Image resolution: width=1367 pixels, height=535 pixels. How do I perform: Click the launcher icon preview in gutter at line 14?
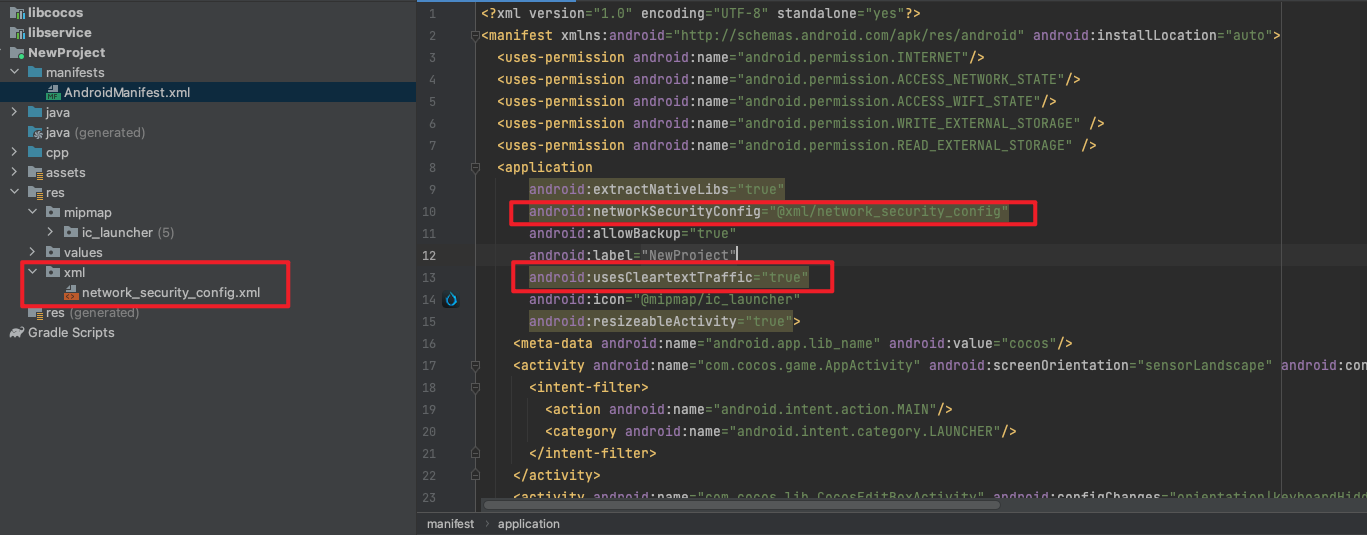450,299
